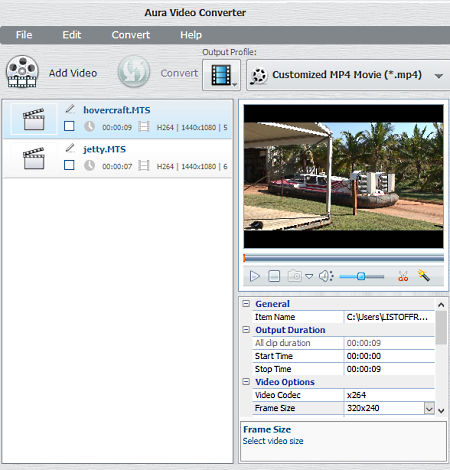Collapse the Video Options section
Screen dimensions: 450x470
(246, 382)
